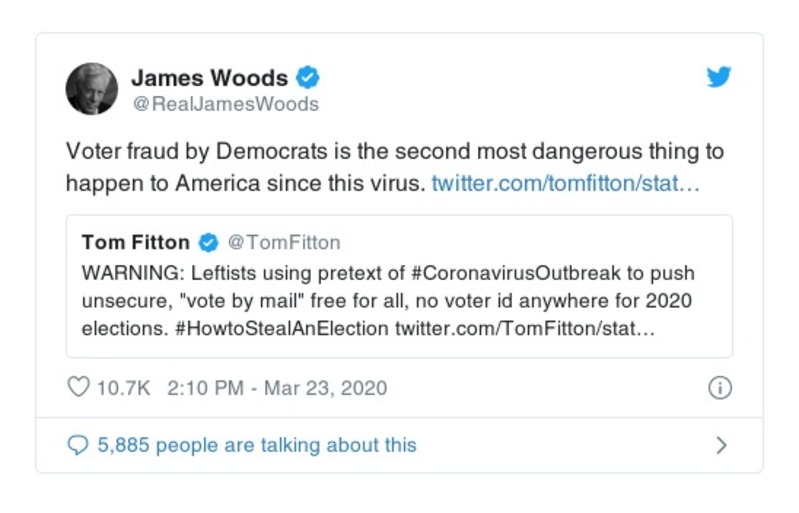
Task: Open "5,885 people are talking about this"
Action: 256,445
